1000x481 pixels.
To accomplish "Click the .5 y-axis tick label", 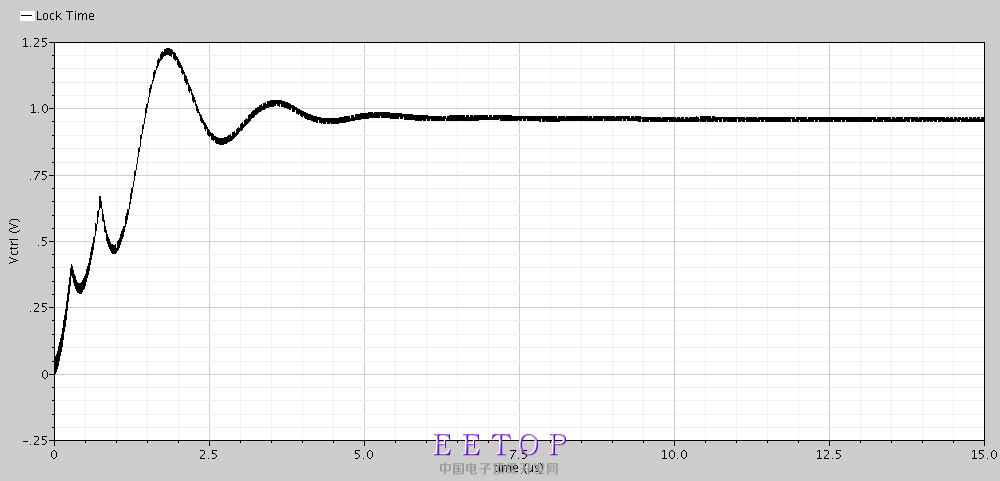I will click(x=43, y=242).
